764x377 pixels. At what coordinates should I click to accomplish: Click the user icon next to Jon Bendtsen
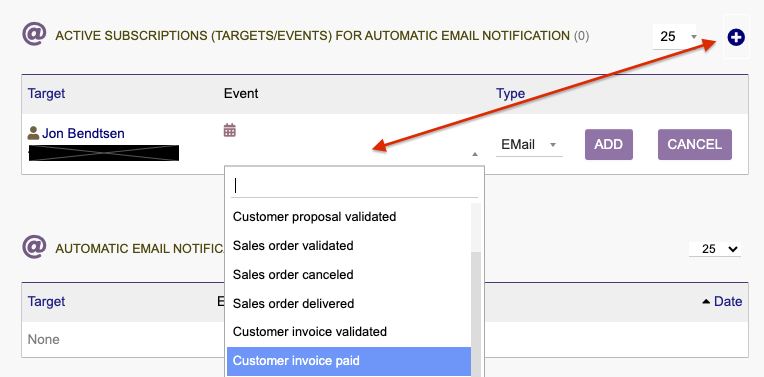click(x=33, y=133)
